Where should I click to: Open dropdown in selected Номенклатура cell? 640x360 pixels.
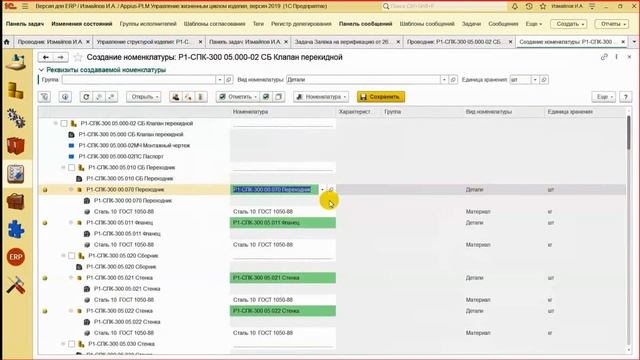[322, 189]
